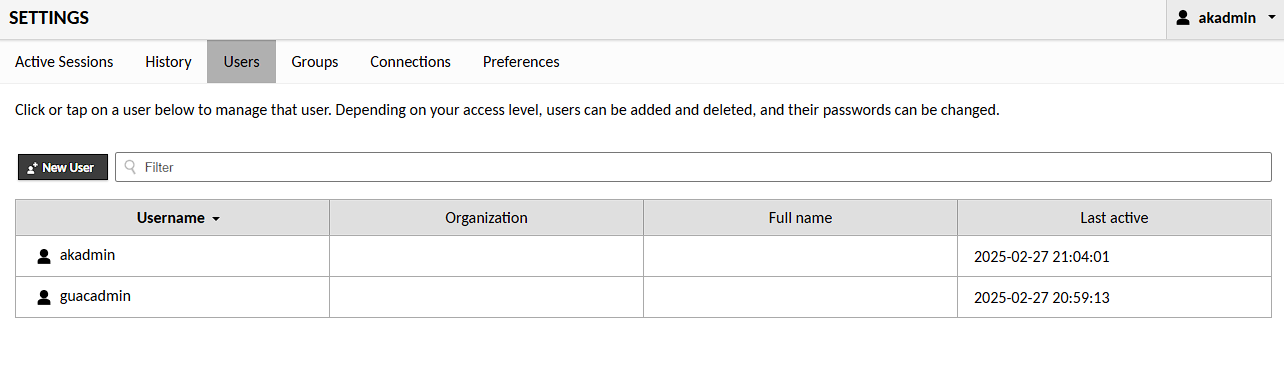Click into the Filter input field
Image resolution: width=1284 pixels, height=381 pixels.
click(x=693, y=167)
